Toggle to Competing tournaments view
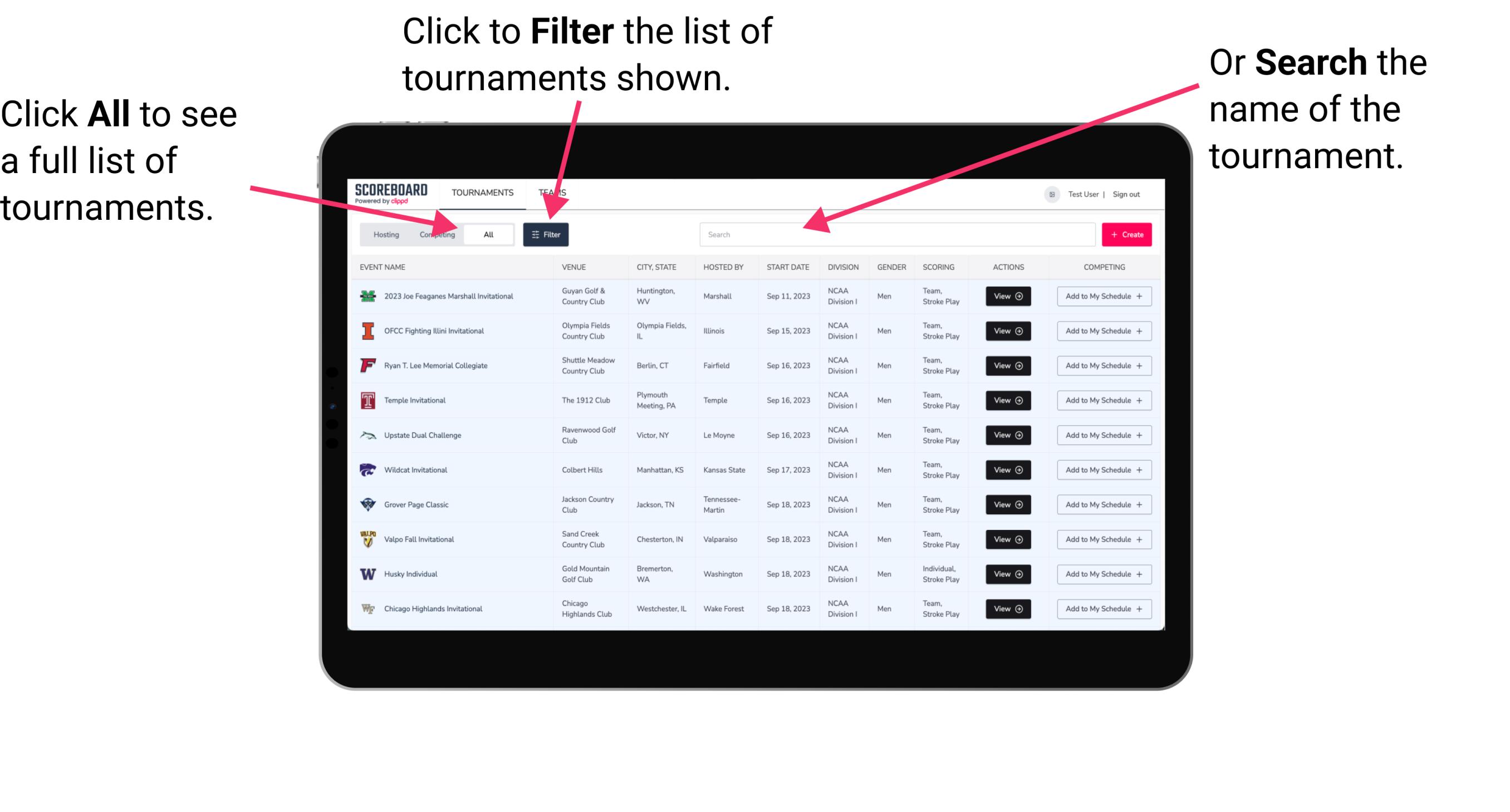 click(x=435, y=234)
